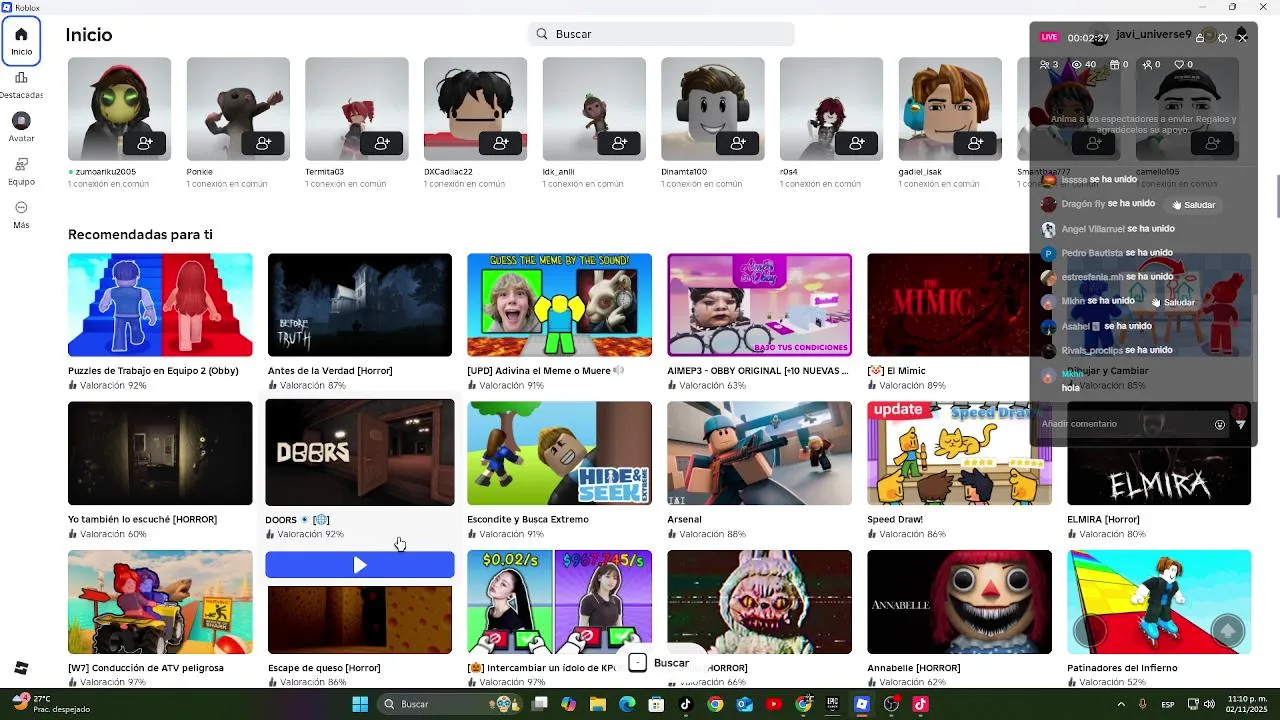Open the Windows Start menu
1280x720 pixels.
[x=360, y=704]
